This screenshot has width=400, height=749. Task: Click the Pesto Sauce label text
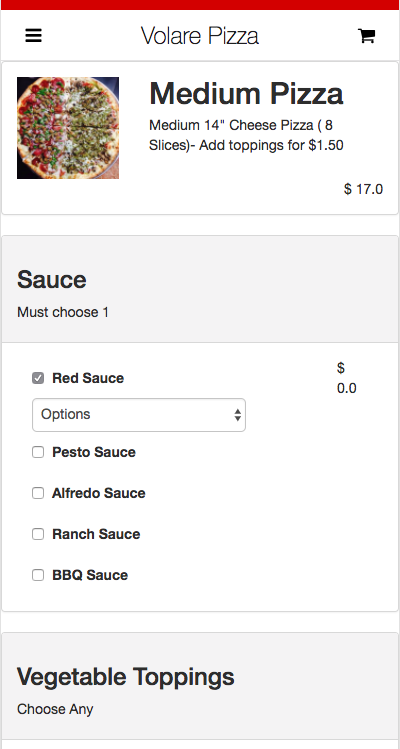[x=94, y=452]
